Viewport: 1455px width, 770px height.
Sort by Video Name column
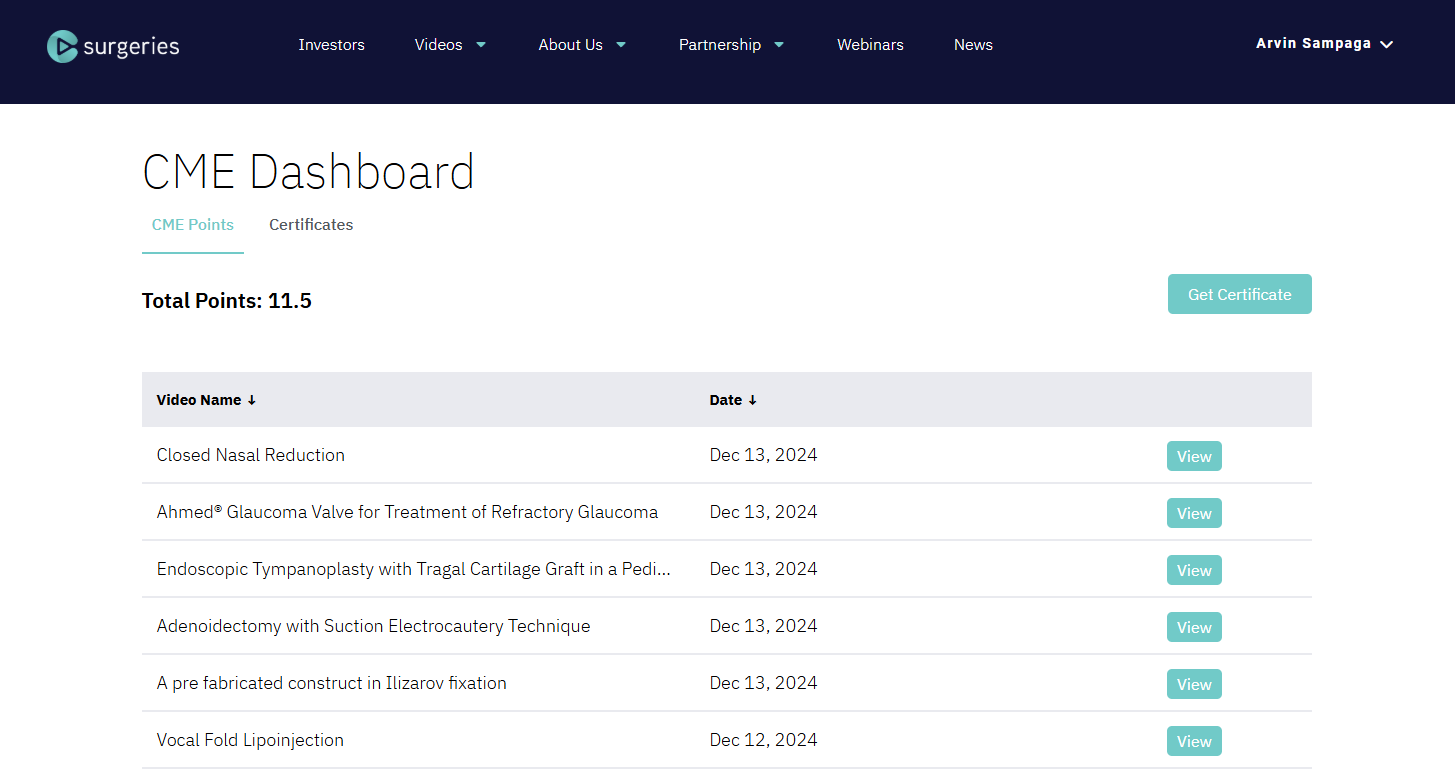coord(206,400)
